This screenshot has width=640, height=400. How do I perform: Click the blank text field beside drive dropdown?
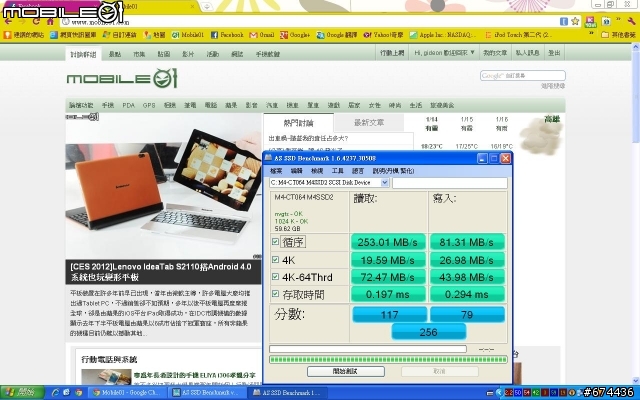click(450, 183)
